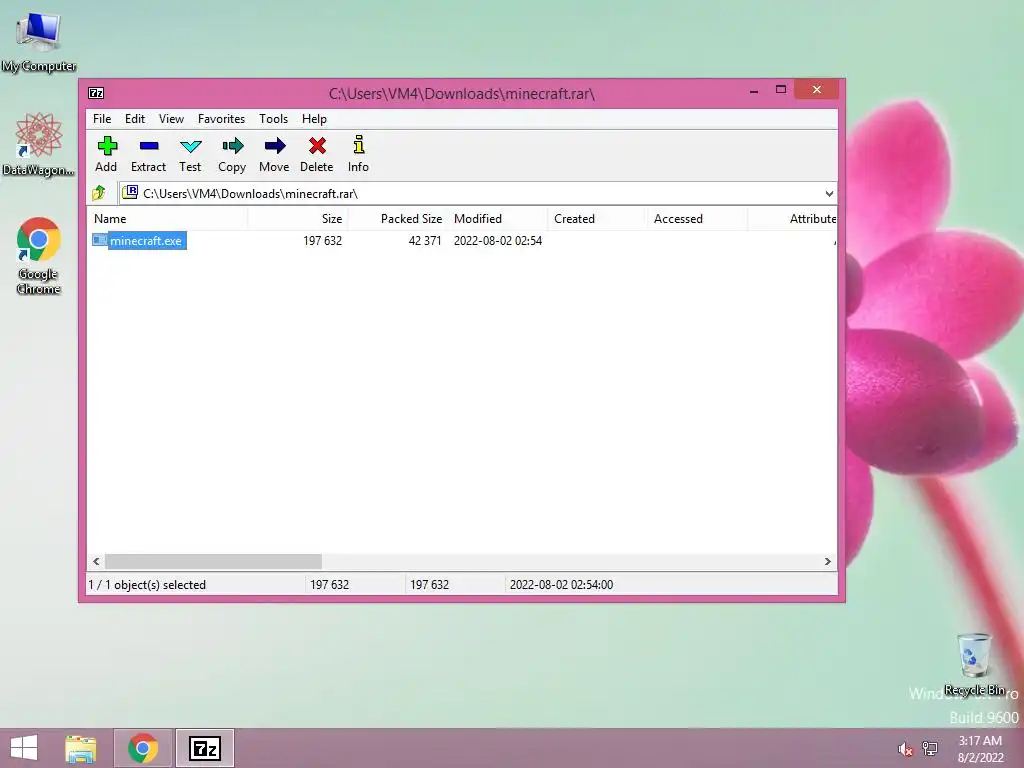Click the taskbar clock 3:17 AM
Screen dimensions: 1024x768
(x=980, y=741)
